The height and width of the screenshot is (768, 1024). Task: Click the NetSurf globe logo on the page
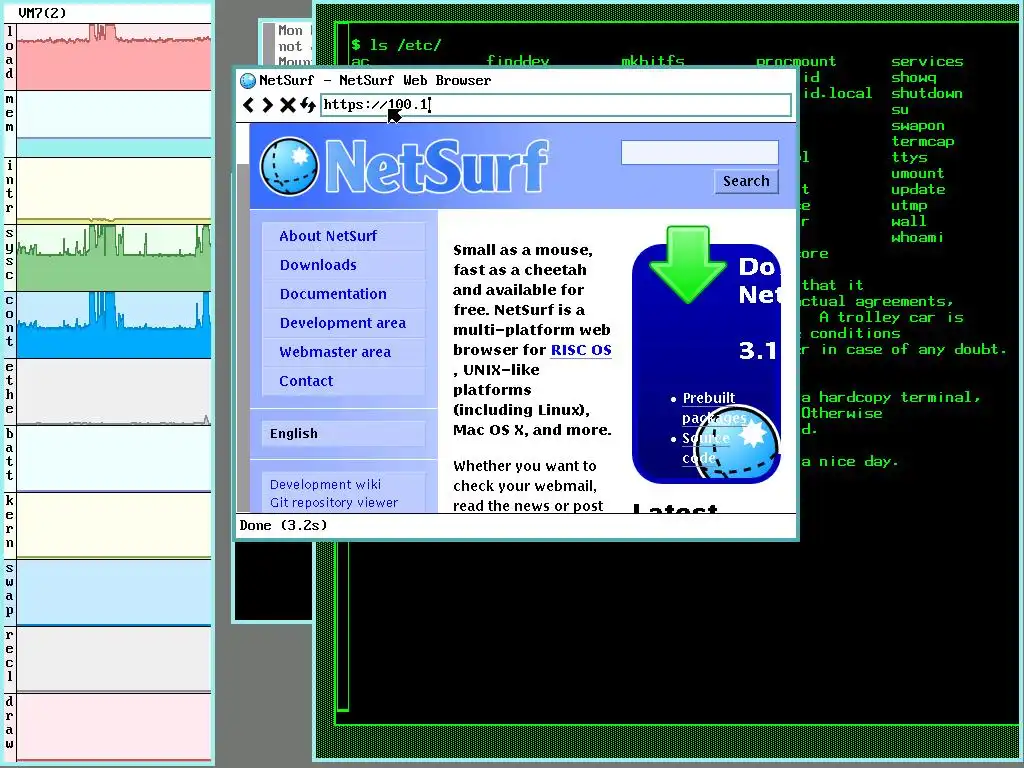pyautogui.click(x=289, y=167)
